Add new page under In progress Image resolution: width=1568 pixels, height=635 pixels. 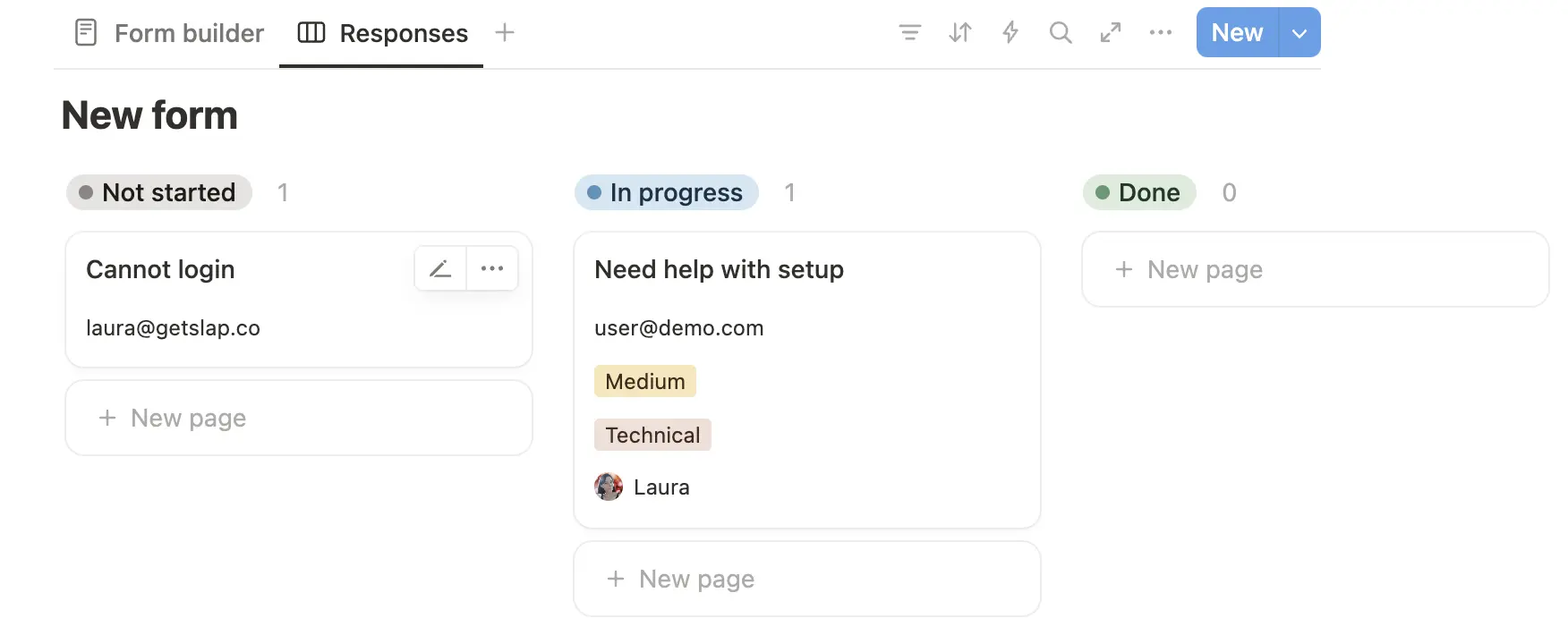pyautogui.click(x=806, y=579)
